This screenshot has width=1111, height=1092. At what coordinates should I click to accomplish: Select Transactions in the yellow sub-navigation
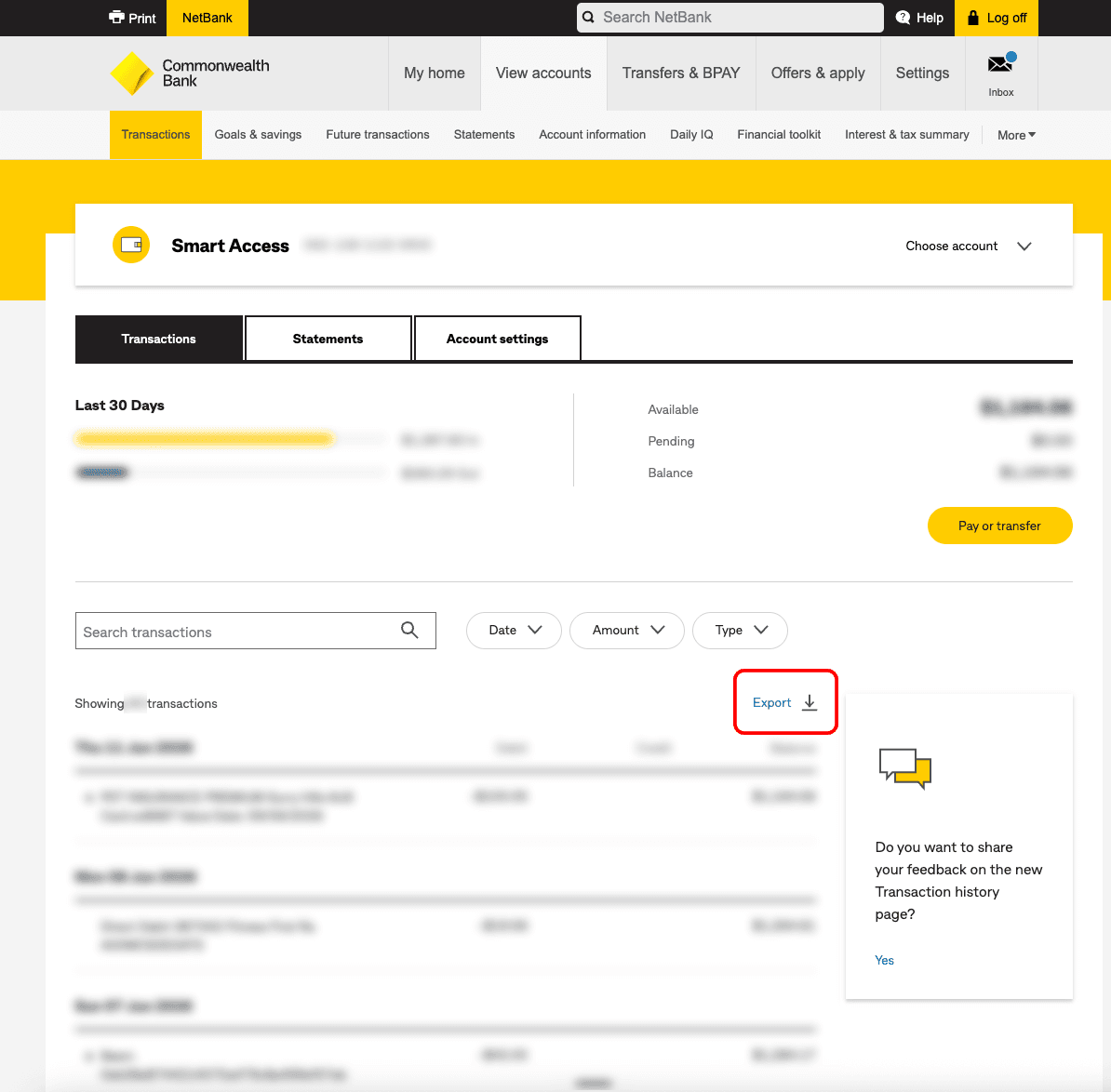tap(155, 135)
